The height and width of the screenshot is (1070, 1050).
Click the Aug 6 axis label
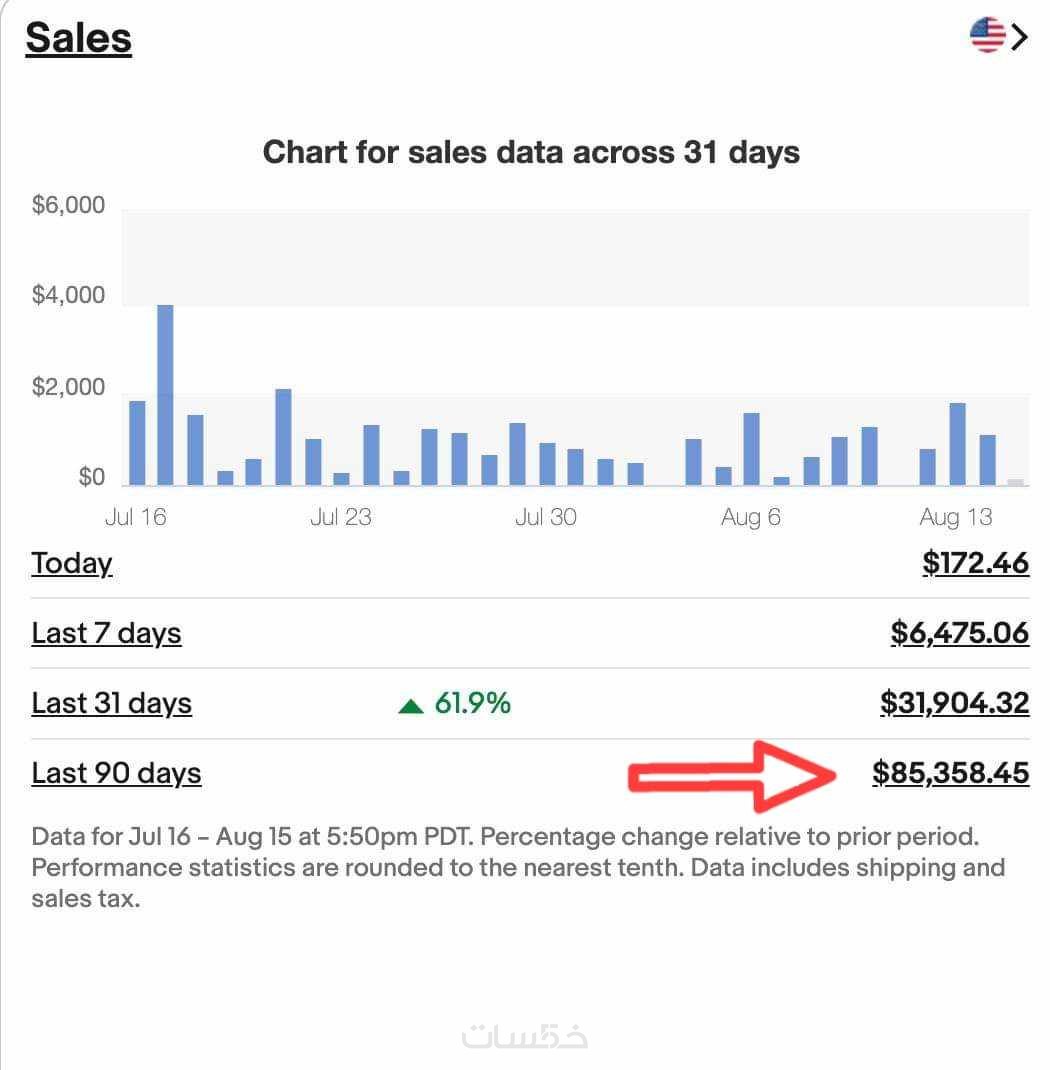click(750, 517)
